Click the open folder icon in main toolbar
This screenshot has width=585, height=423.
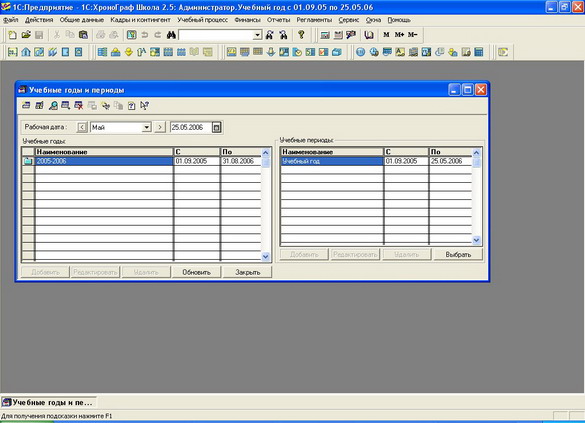pos(26,35)
